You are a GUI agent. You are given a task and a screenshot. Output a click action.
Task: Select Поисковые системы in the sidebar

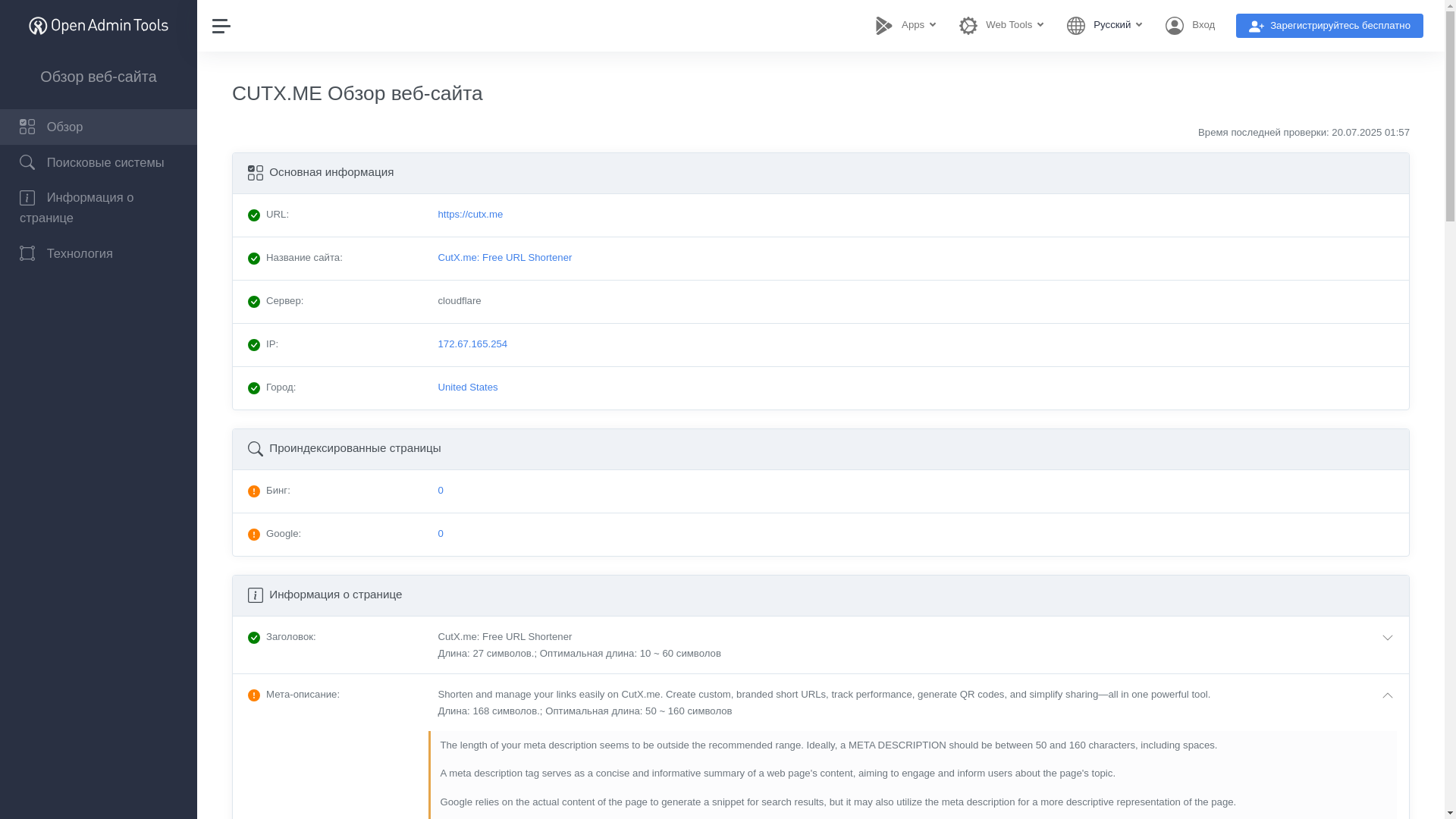(x=99, y=162)
